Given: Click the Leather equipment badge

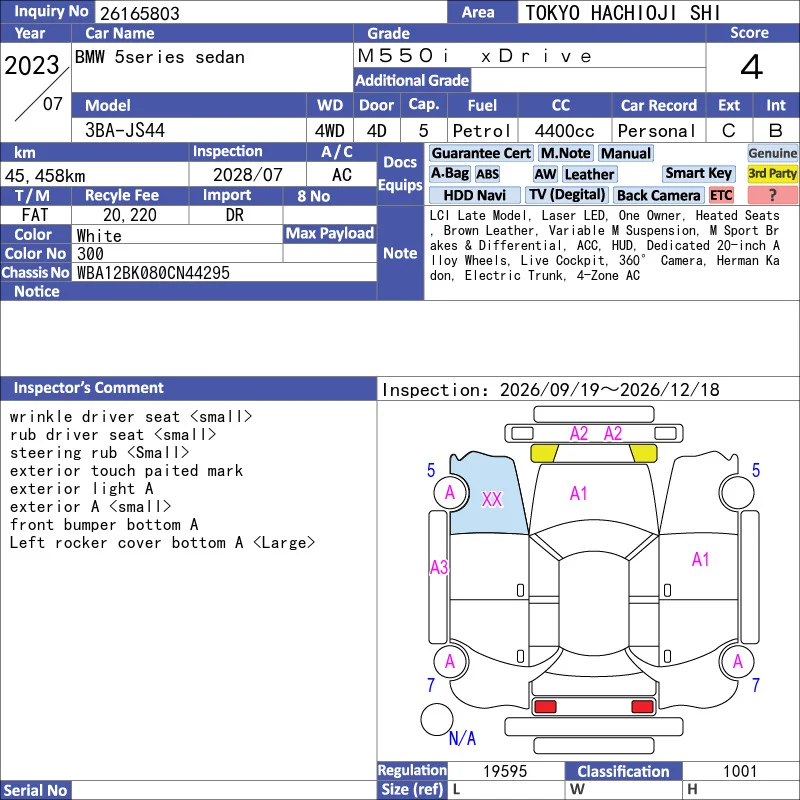Looking at the screenshot, I should click(x=589, y=174).
